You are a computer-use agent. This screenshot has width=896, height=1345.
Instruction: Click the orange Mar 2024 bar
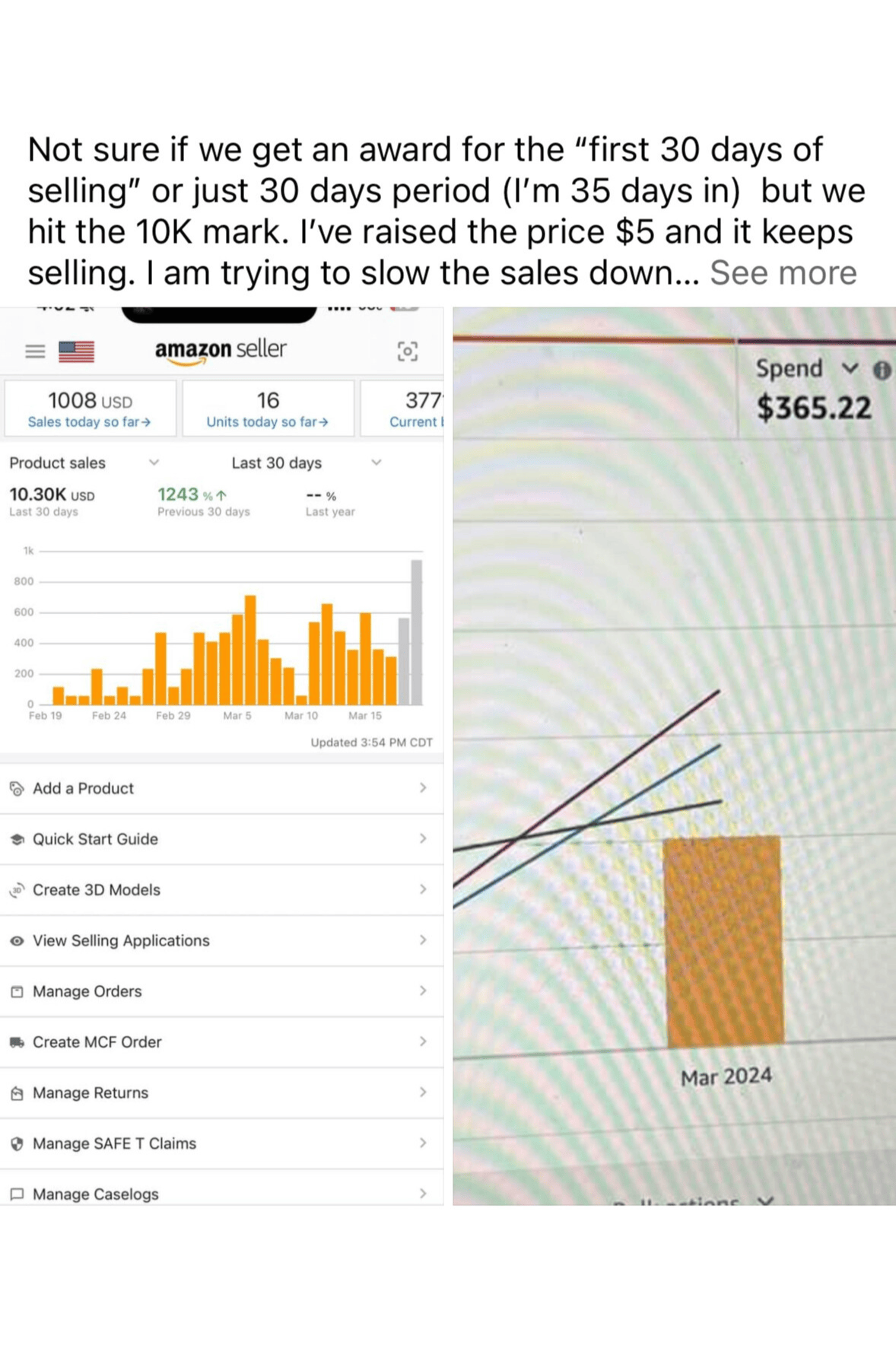pos(723,940)
